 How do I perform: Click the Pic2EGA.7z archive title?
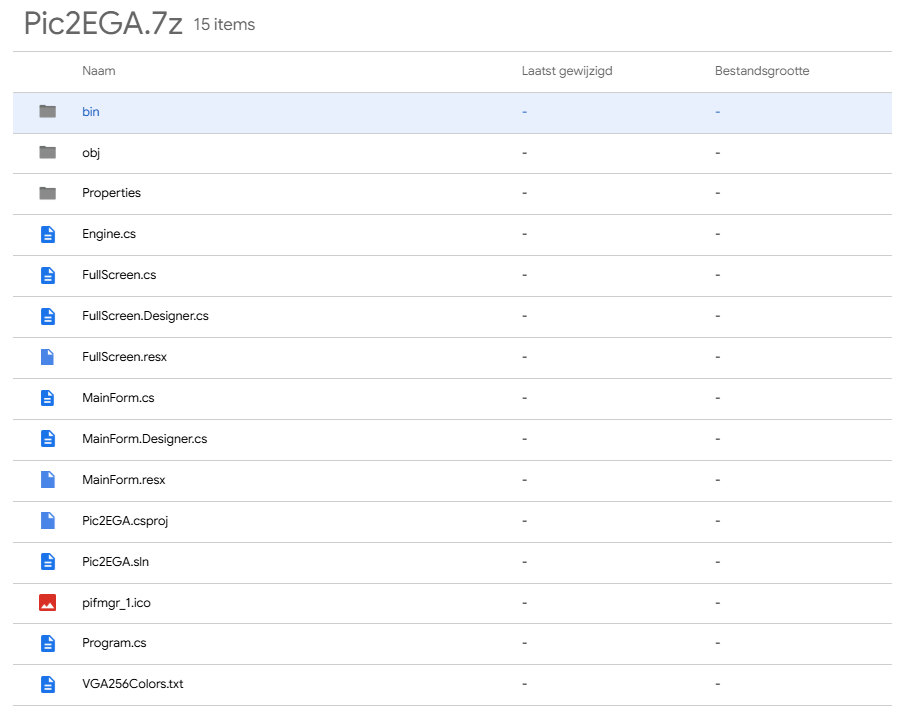coord(103,24)
